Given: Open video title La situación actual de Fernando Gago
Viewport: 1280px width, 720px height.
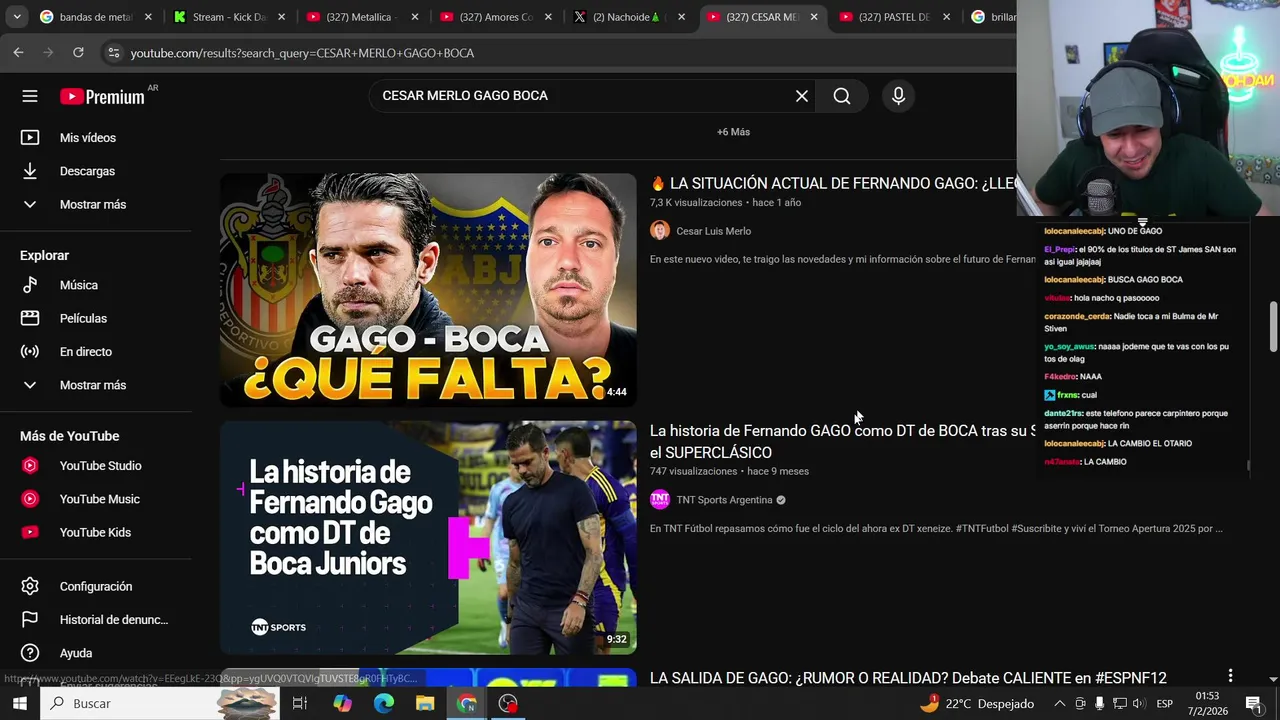Looking at the screenshot, I should [x=832, y=184].
